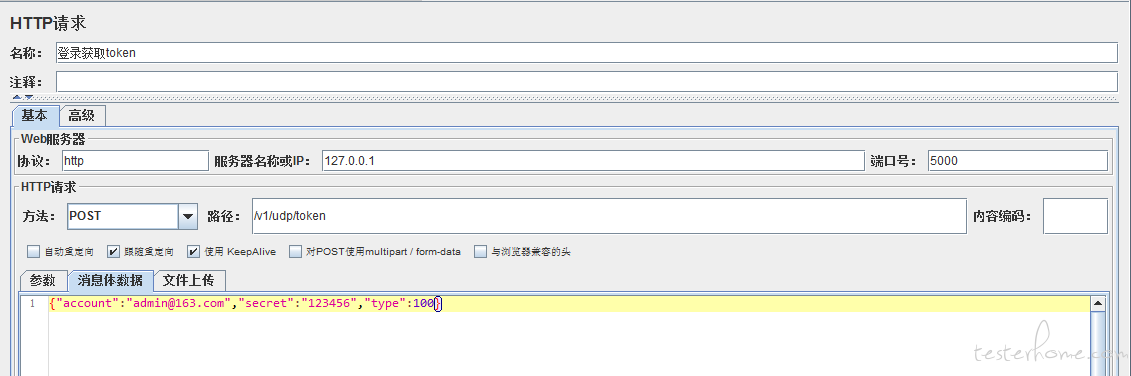
Task: Click the server IP field showing 127.0.0.1
Action: 592,161
